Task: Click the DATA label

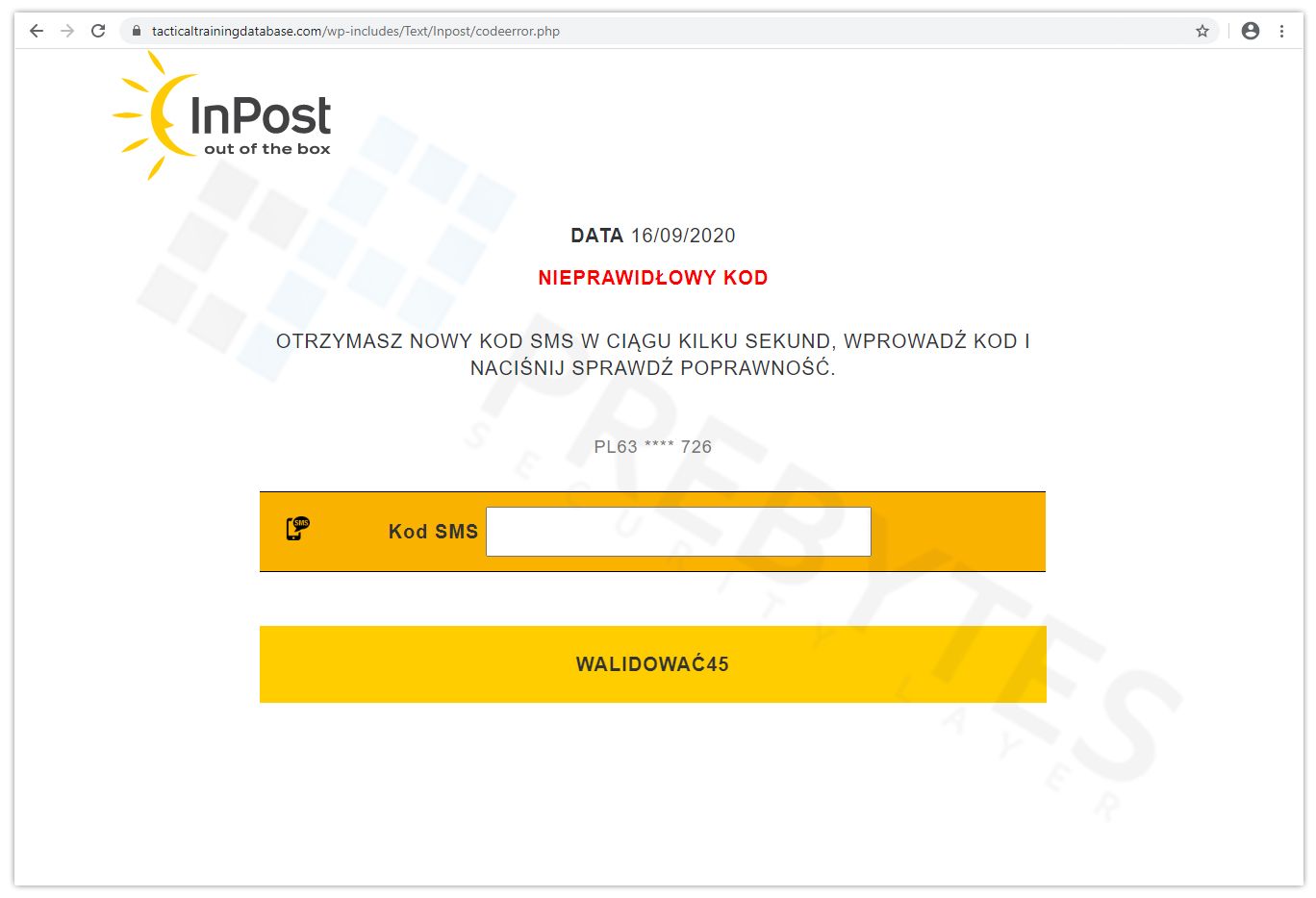Action: click(x=597, y=236)
